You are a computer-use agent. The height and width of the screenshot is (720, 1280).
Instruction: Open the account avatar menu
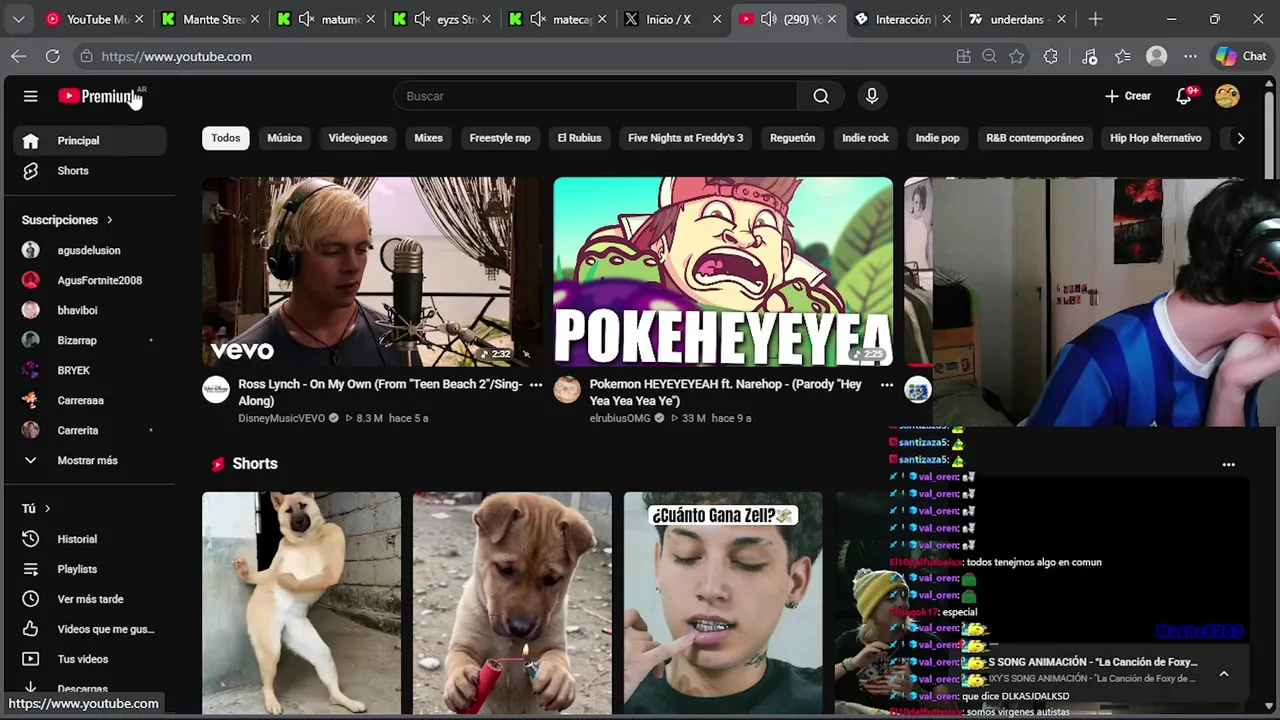(x=1227, y=96)
